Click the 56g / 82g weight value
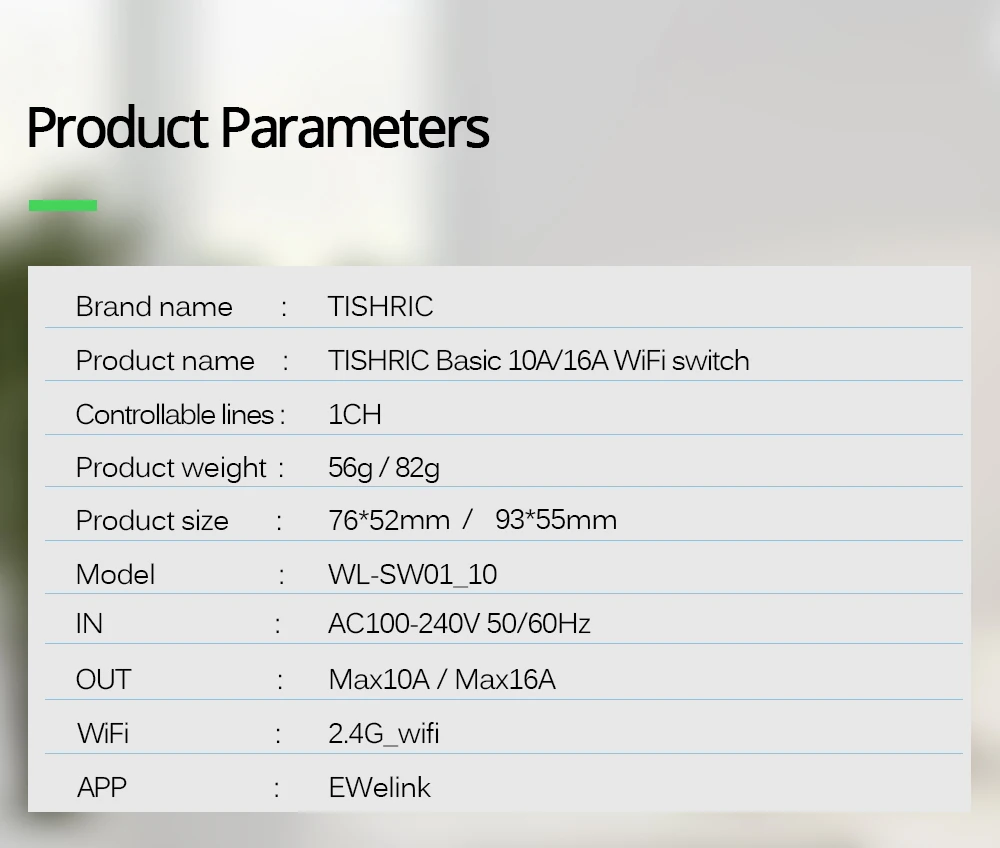1000x848 pixels. [x=384, y=469]
